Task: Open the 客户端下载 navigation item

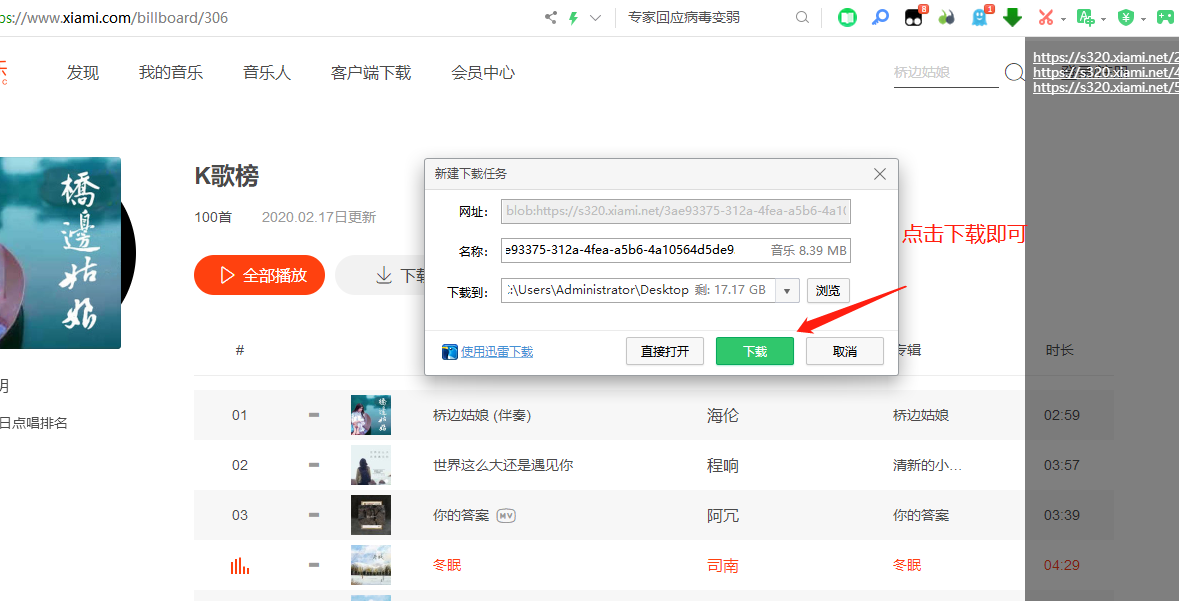Action: pyautogui.click(x=371, y=73)
